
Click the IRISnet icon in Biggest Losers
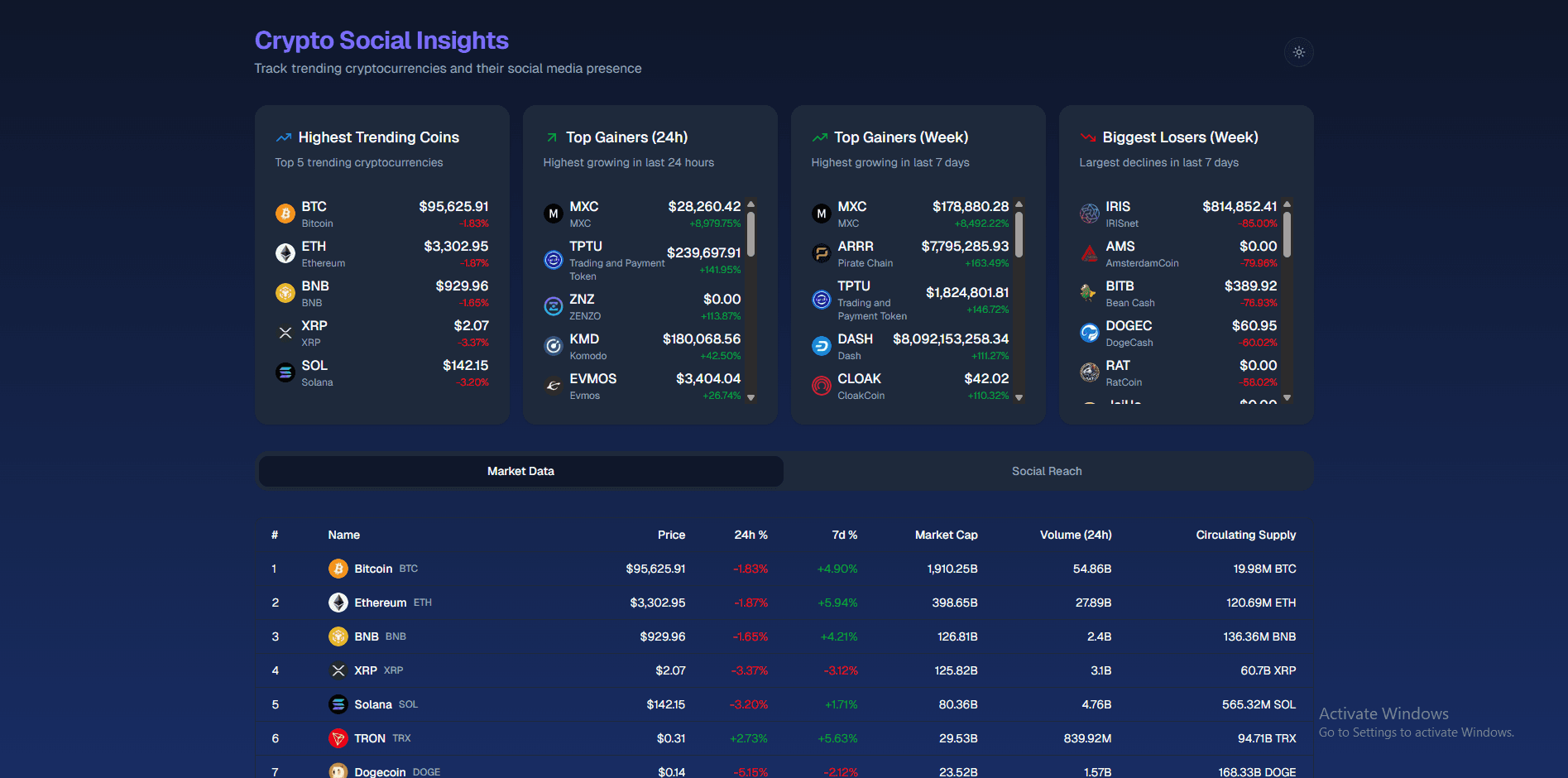coord(1089,214)
